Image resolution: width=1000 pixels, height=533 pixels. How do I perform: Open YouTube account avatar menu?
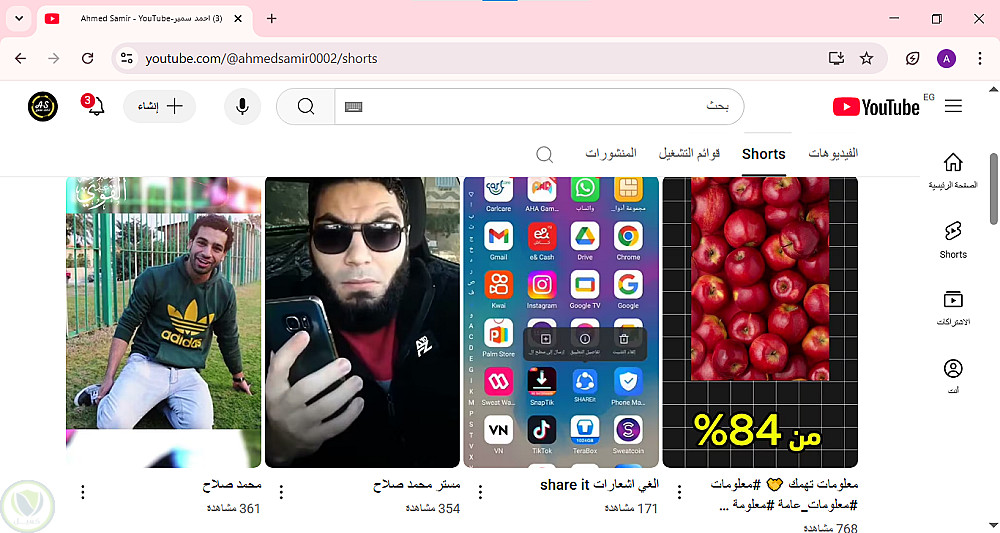[43, 106]
